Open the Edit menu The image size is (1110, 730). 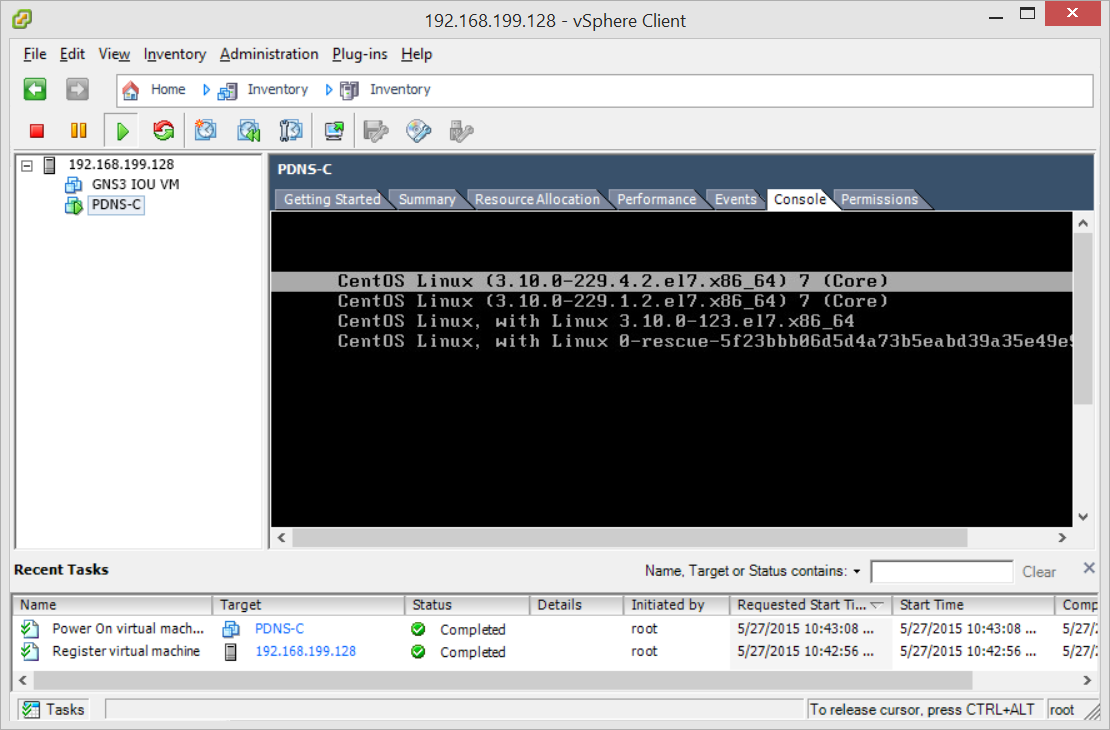(72, 54)
